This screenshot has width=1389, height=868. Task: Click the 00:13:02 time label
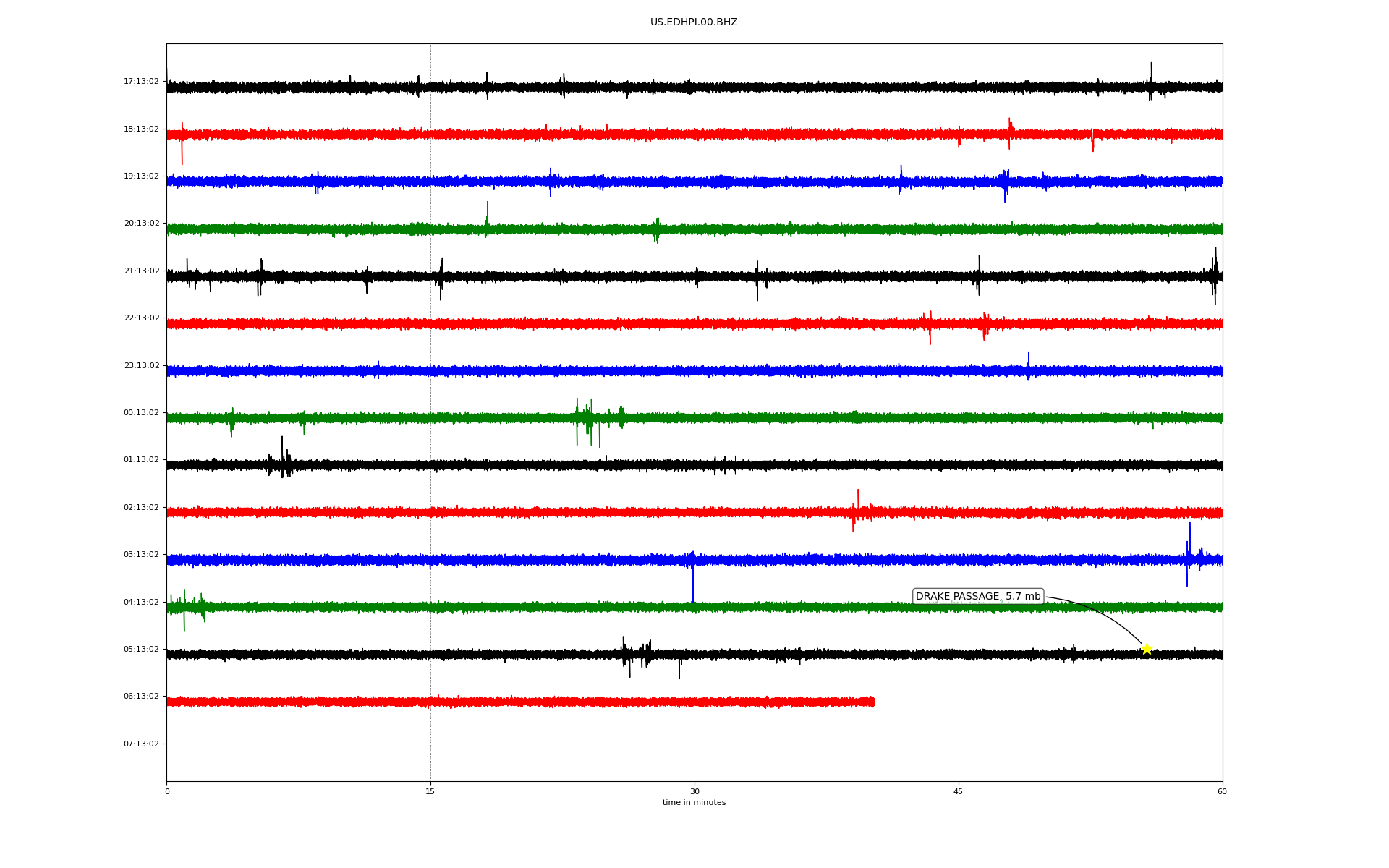coord(141,413)
